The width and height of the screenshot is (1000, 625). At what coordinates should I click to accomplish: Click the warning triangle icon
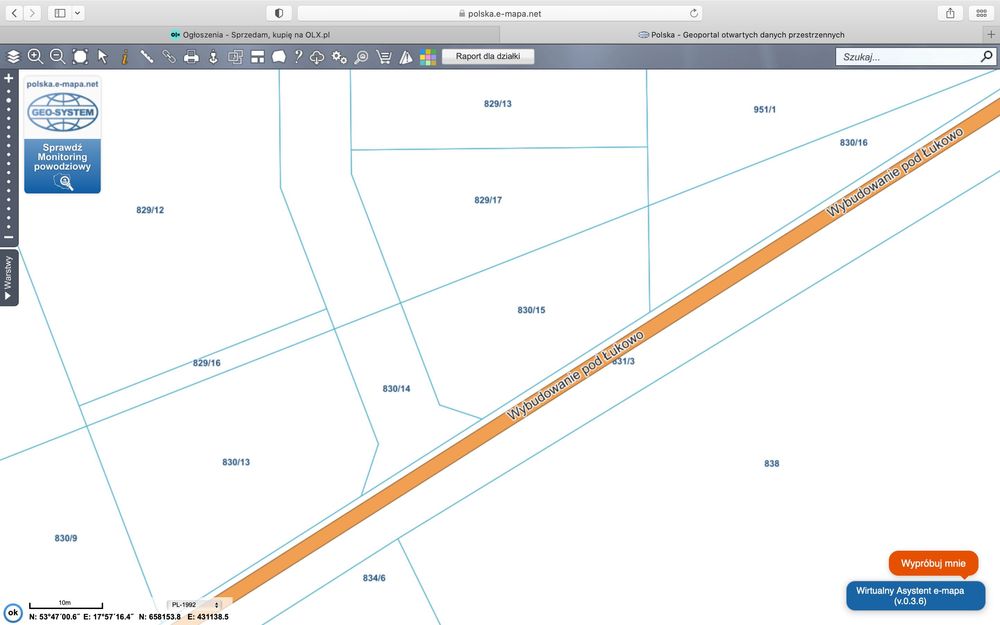(406, 57)
